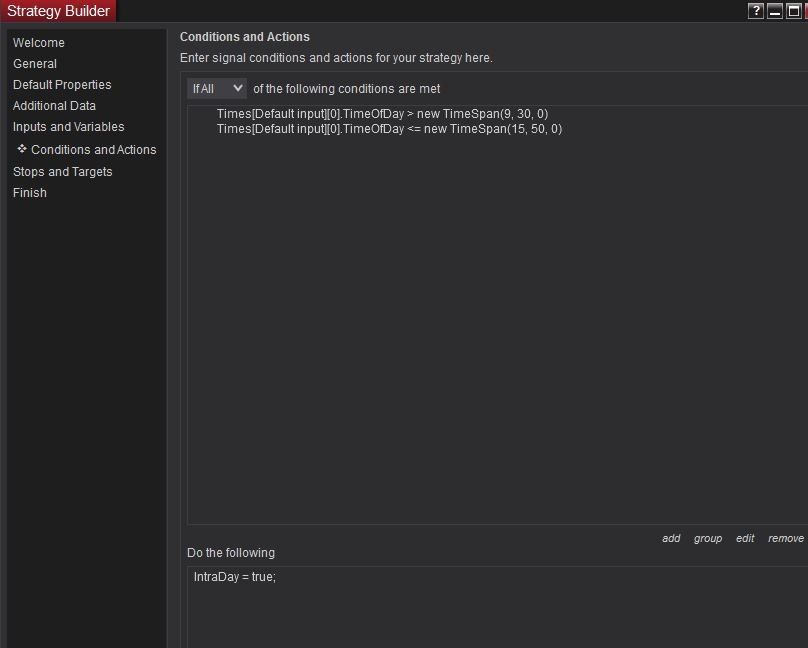This screenshot has width=808, height=648.
Task: Click the 'add' condition link
Action: tap(671, 538)
